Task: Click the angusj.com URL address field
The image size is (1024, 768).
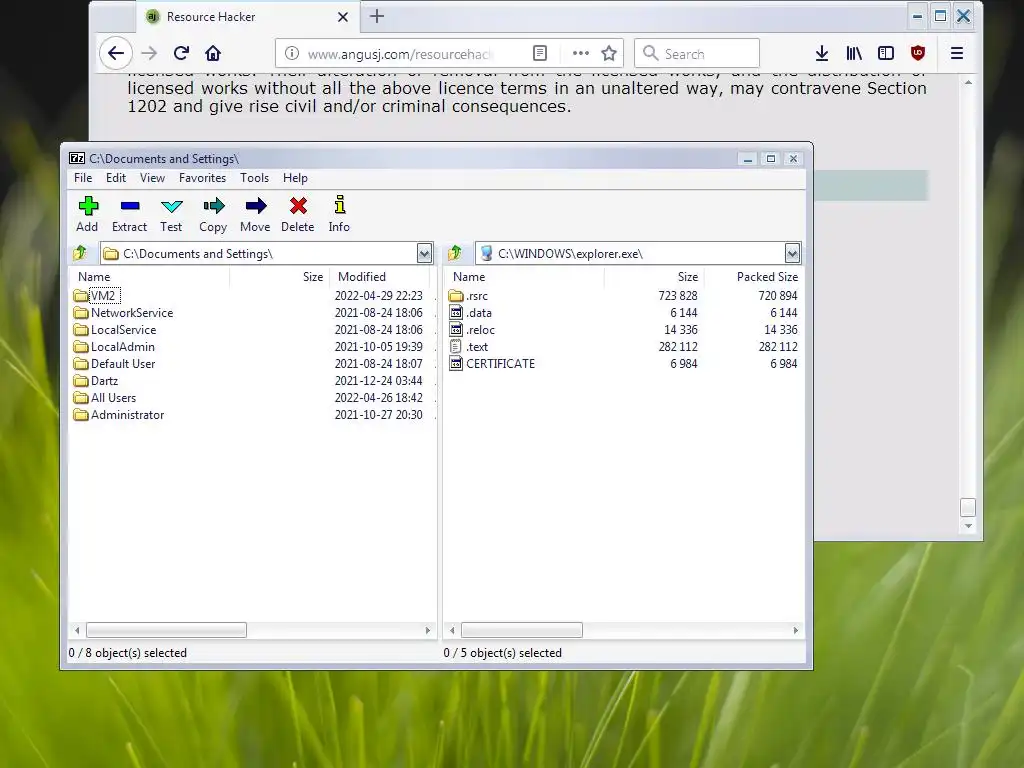Action: coord(400,54)
